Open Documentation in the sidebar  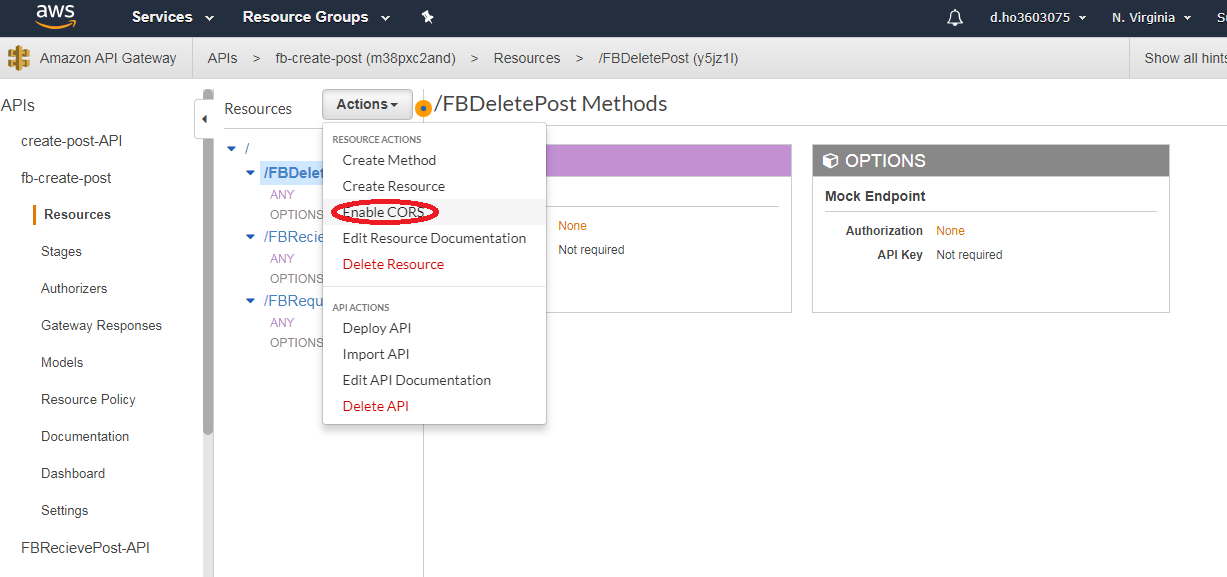tap(85, 436)
